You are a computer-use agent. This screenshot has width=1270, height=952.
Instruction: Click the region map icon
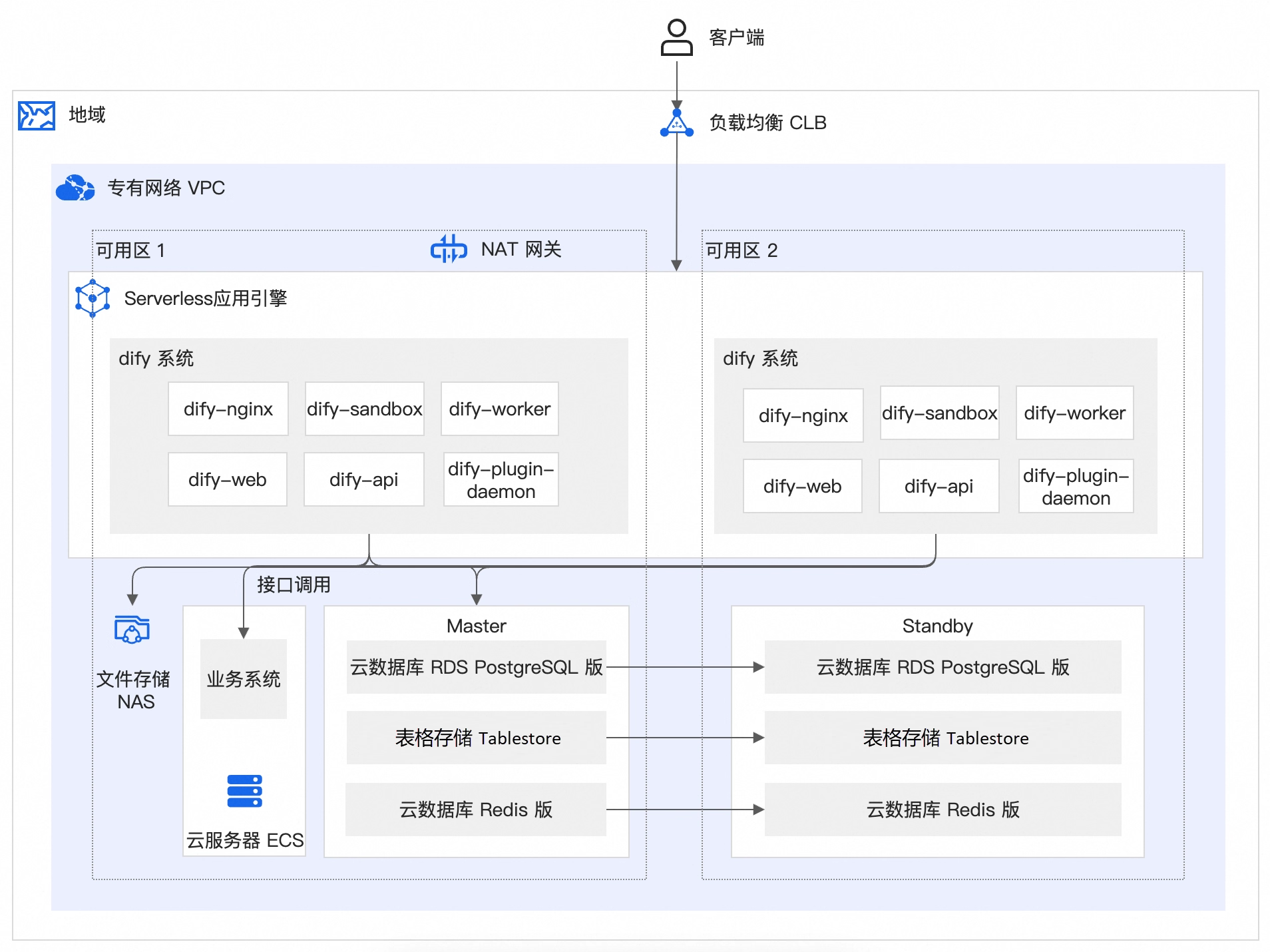point(37,116)
